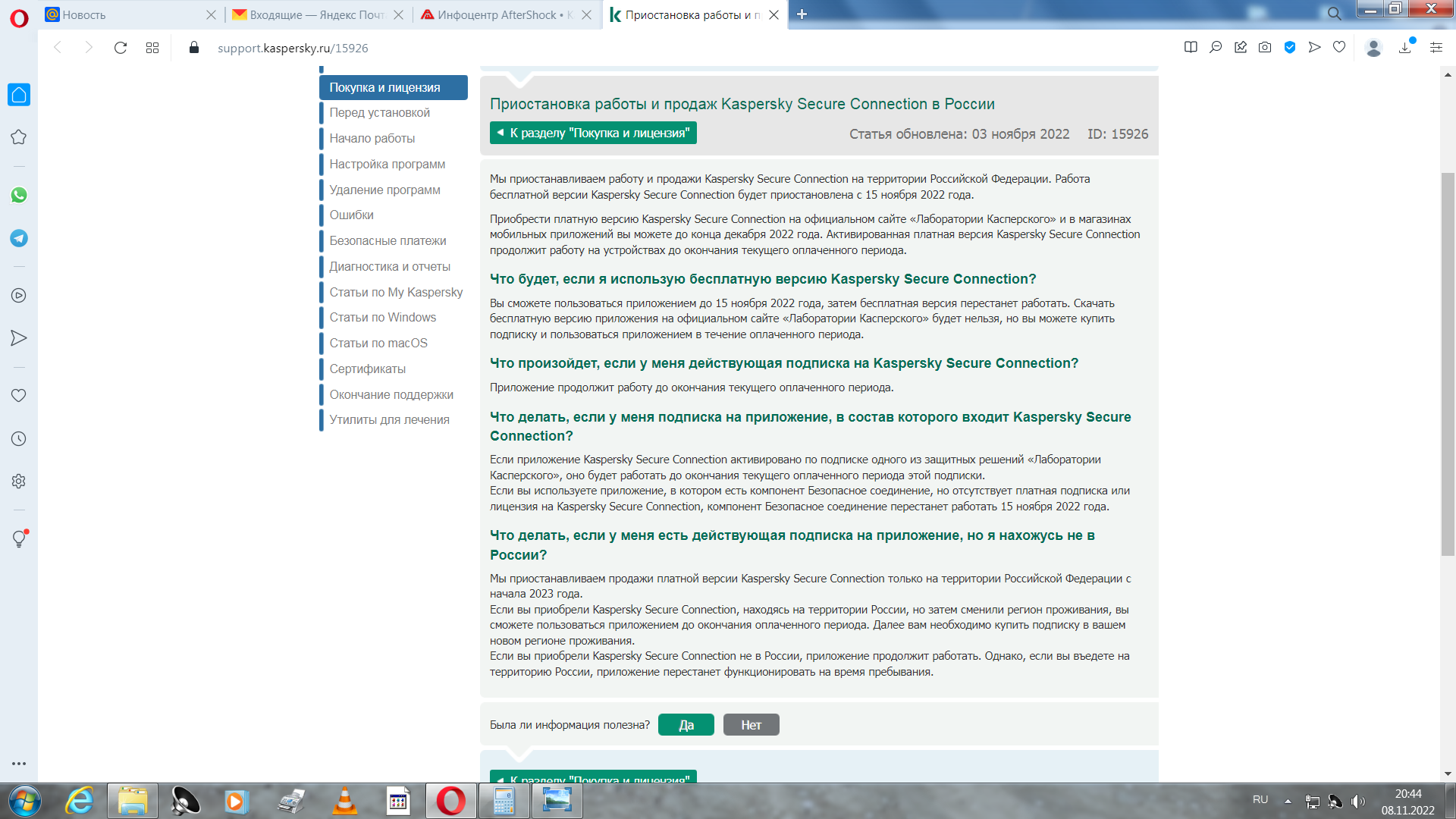Image resolution: width=1456 pixels, height=819 pixels.
Task: Open Перед установкой section
Action: pyautogui.click(x=379, y=112)
